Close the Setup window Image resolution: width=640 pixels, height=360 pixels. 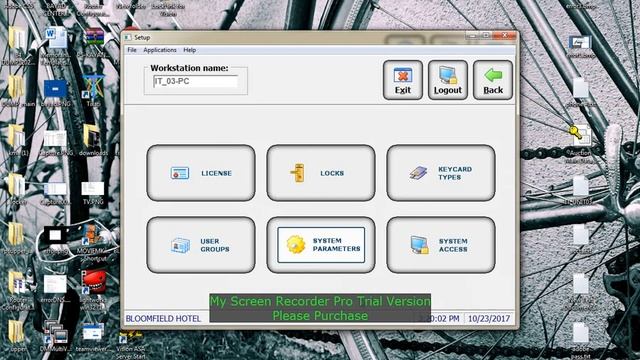coord(504,36)
